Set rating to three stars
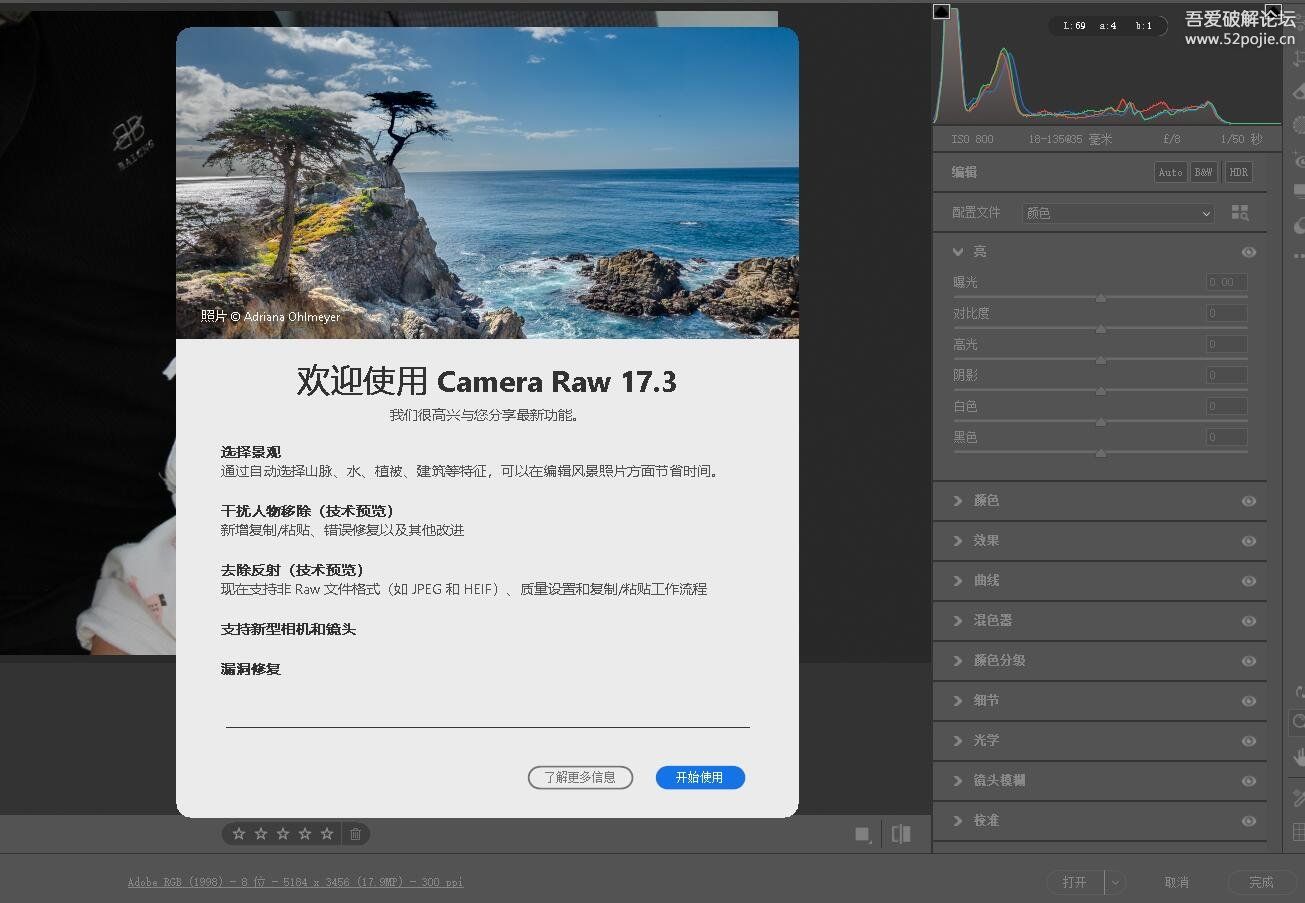 point(283,833)
